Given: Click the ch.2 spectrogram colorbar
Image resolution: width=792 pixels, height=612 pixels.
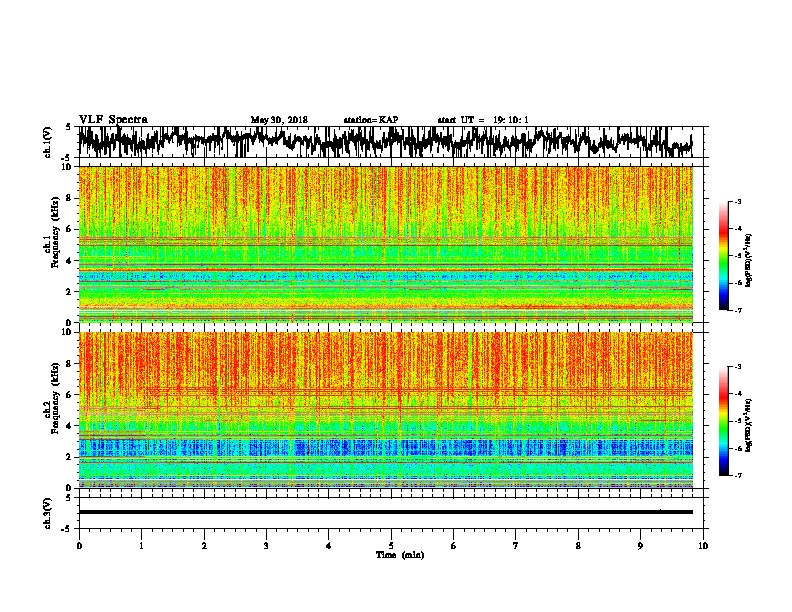Looking at the screenshot, I should pos(723,421).
